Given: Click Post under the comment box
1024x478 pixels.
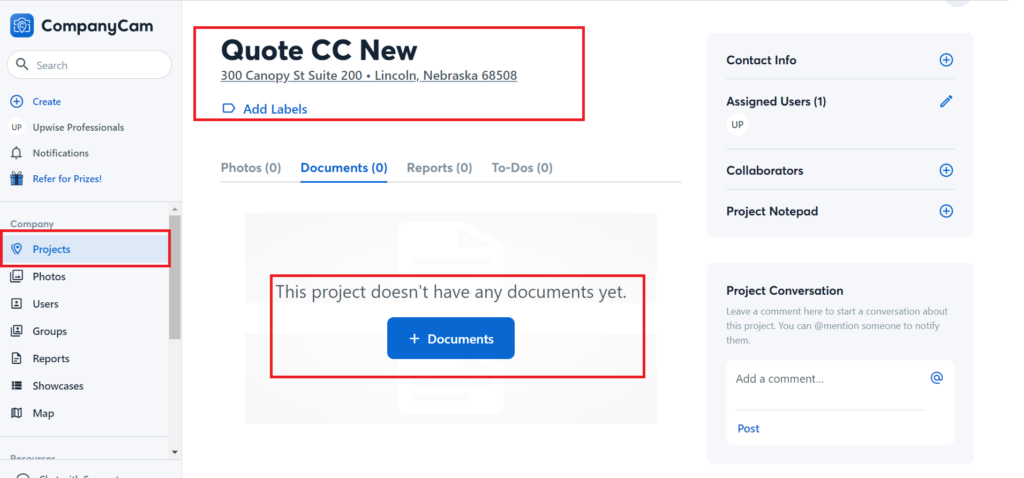Looking at the screenshot, I should 748,428.
